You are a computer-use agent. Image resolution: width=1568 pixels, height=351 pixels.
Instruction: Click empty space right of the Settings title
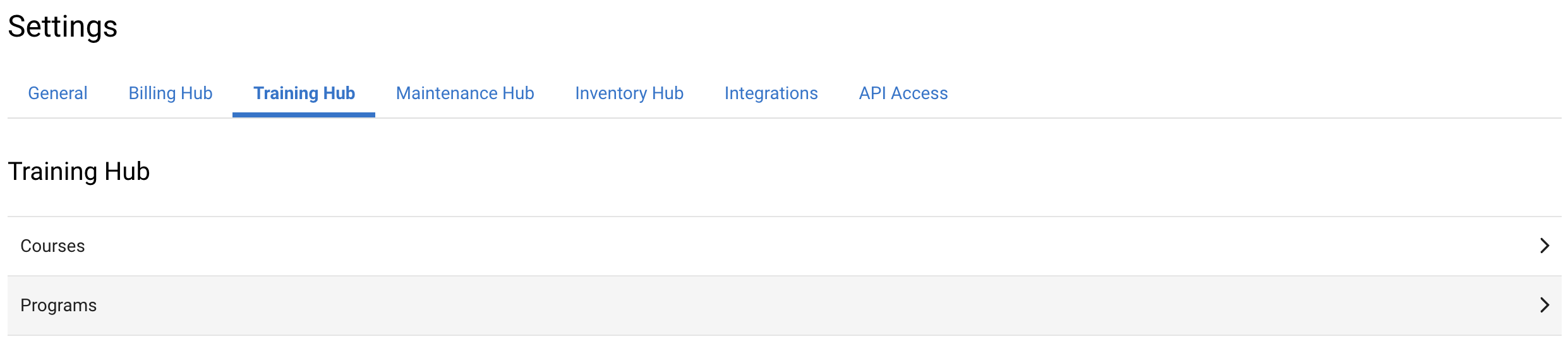tap(821, 27)
